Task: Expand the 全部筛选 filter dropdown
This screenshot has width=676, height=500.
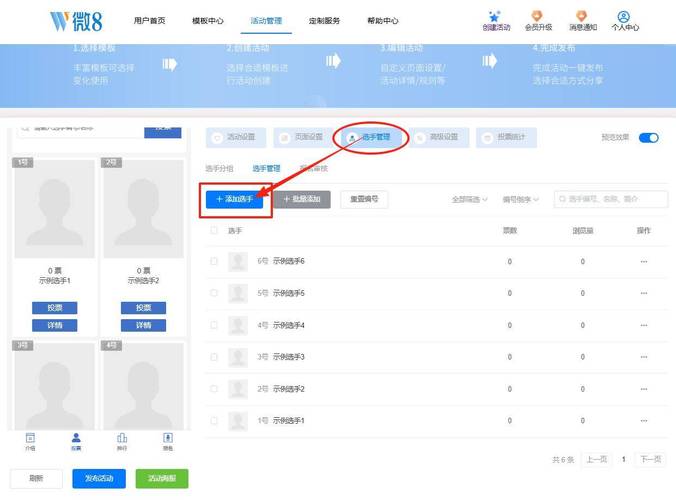Action: (469, 199)
